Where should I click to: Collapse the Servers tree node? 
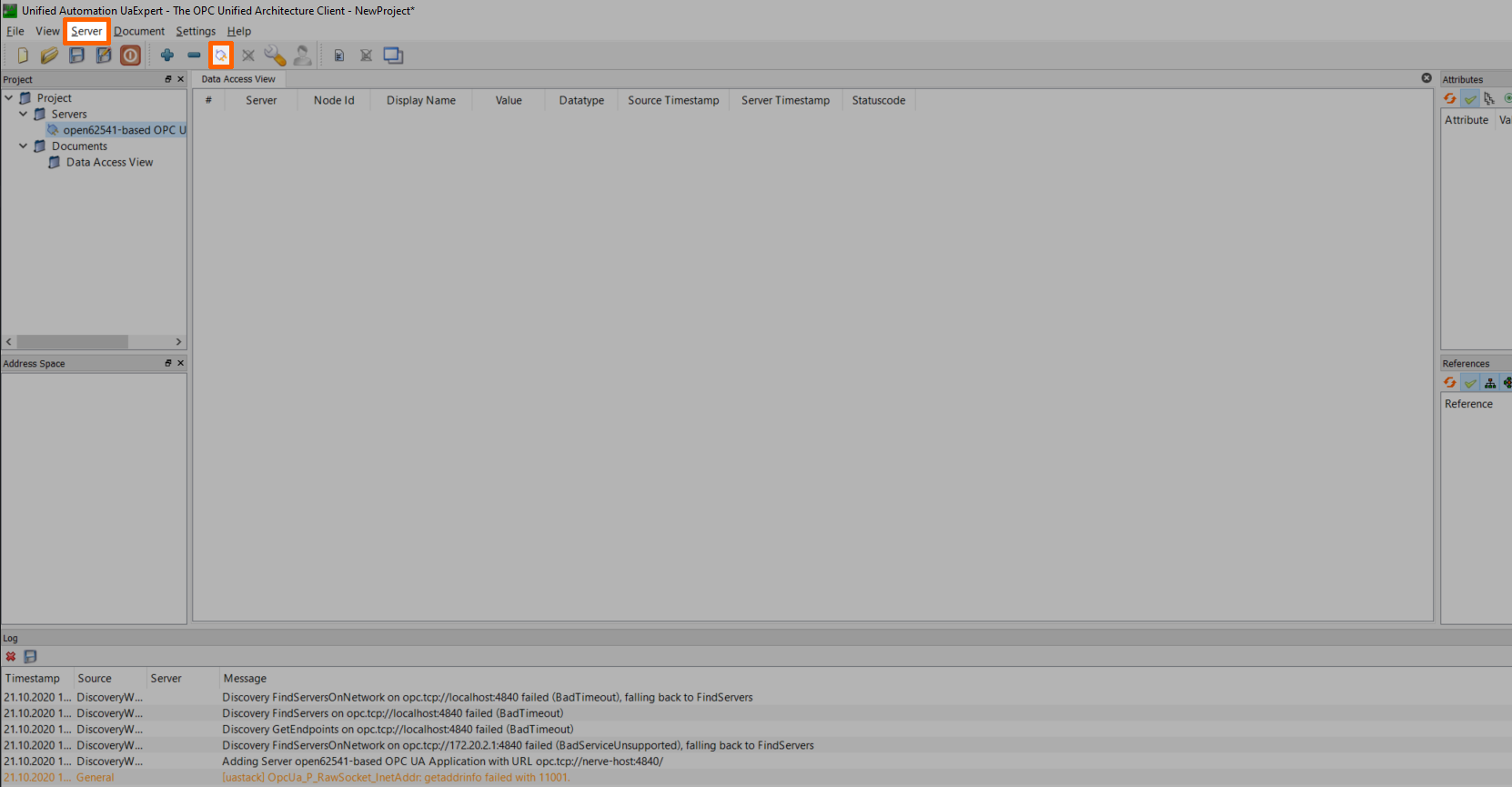click(x=24, y=114)
